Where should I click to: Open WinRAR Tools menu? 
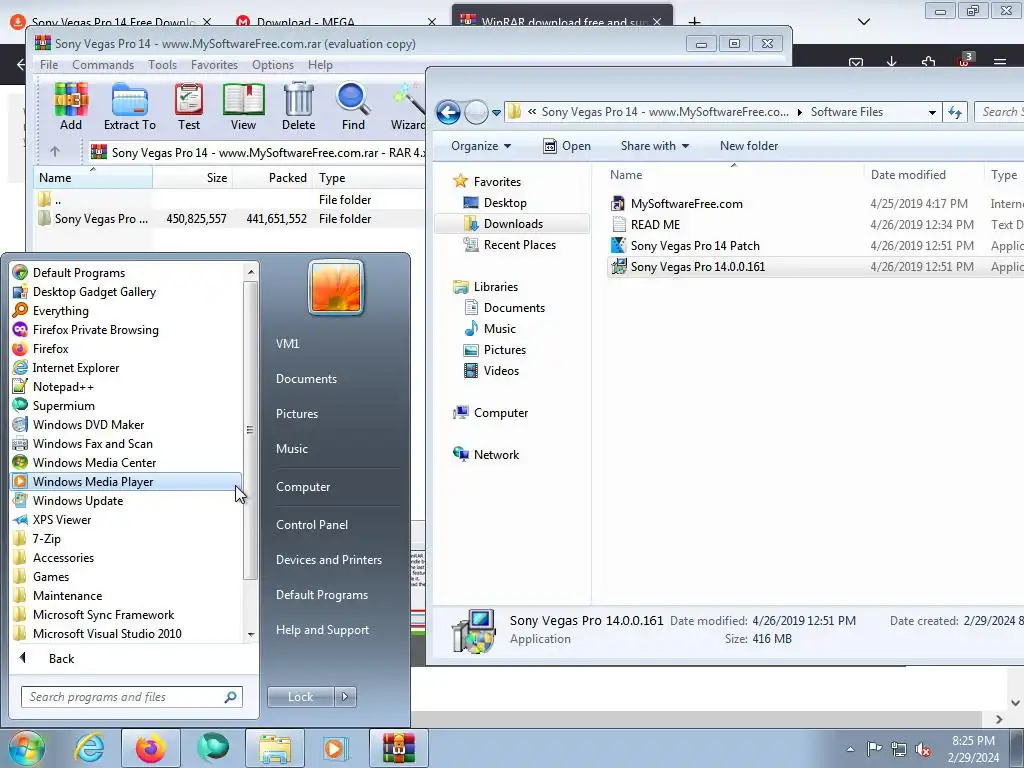(x=162, y=65)
